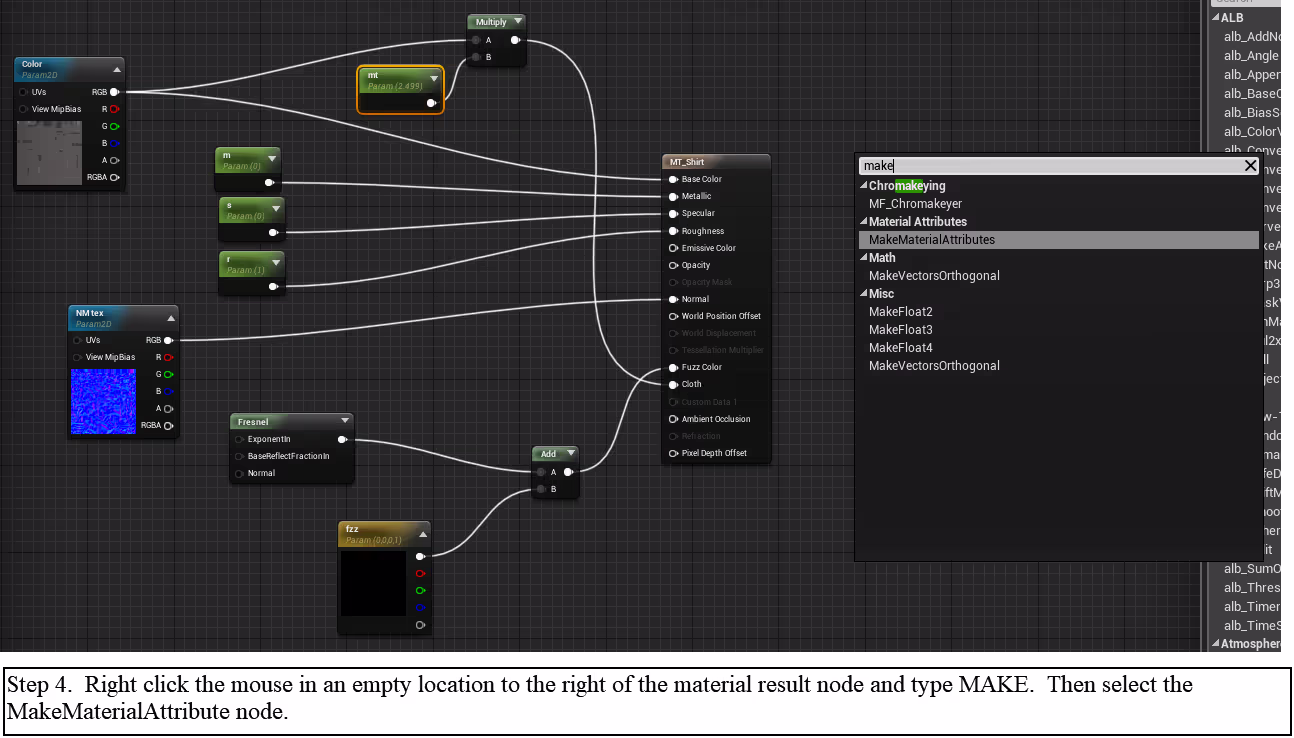
Task: Click the Color node RGBA output pin
Action: [x=114, y=177]
